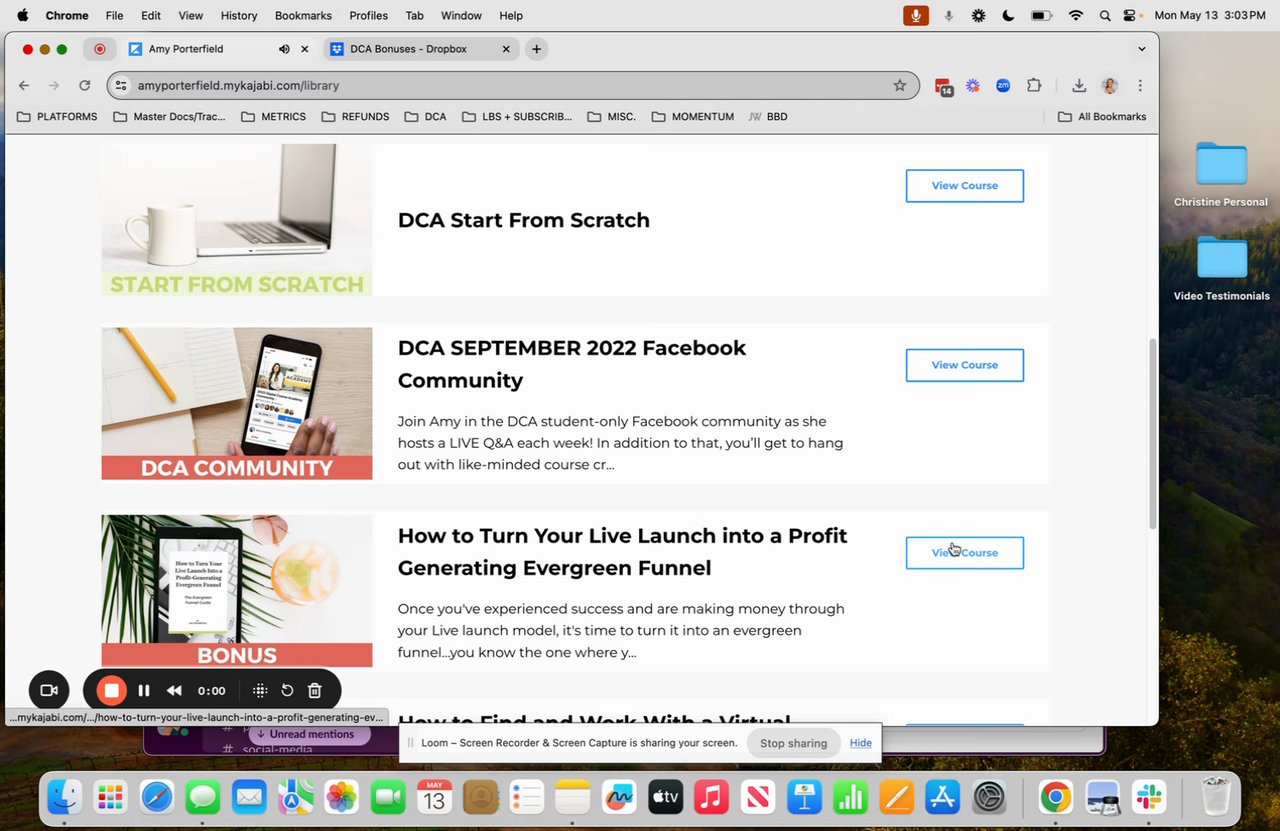Open the red extension icon with the 14 badge

[943, 87]
